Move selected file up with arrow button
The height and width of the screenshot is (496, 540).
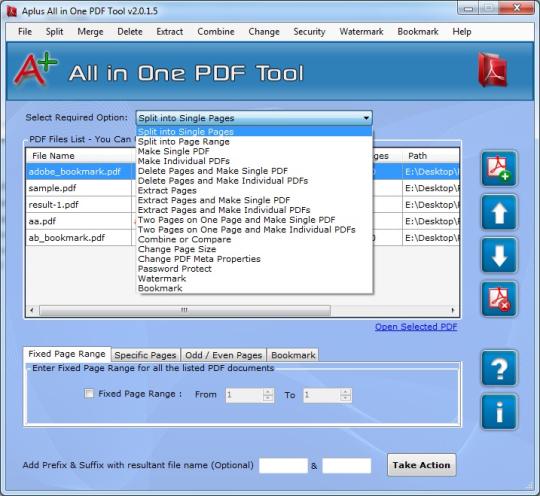499,212
